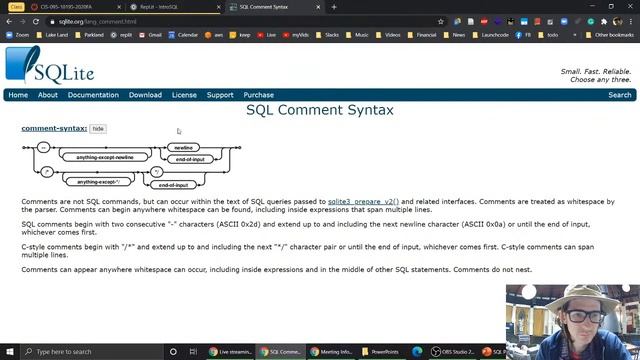Open the Support menu item

[x=220, y=95]
